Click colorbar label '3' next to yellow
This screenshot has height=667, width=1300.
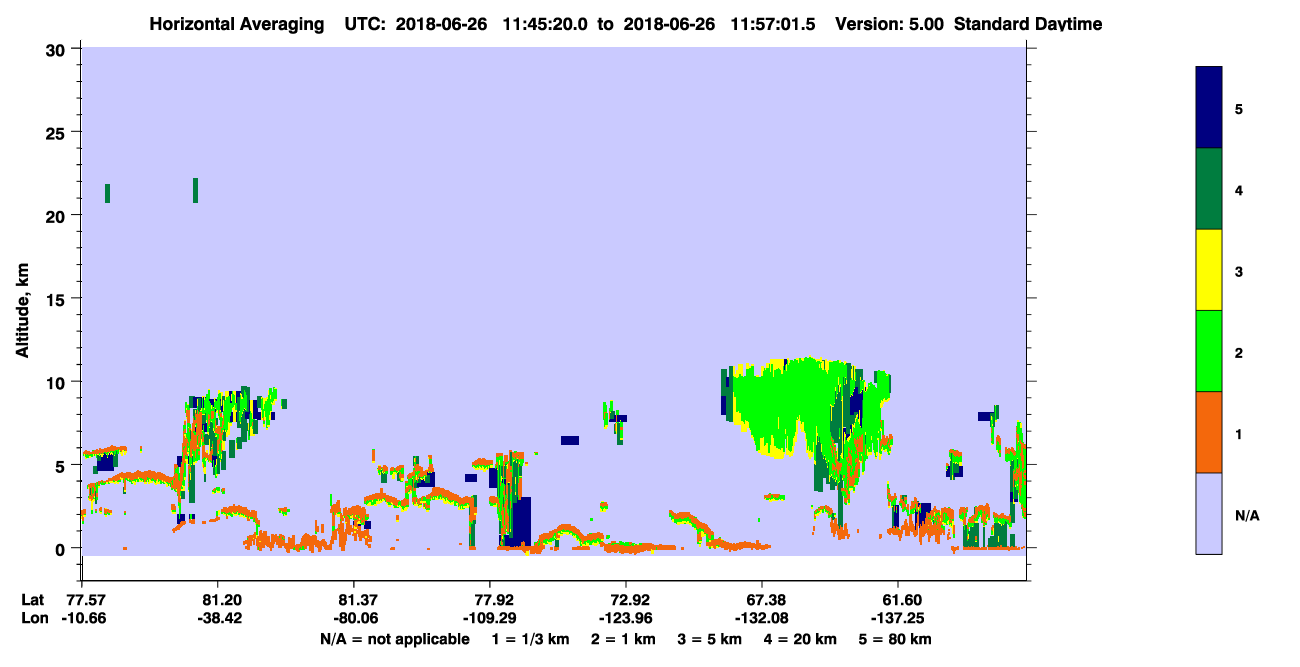1239,272
